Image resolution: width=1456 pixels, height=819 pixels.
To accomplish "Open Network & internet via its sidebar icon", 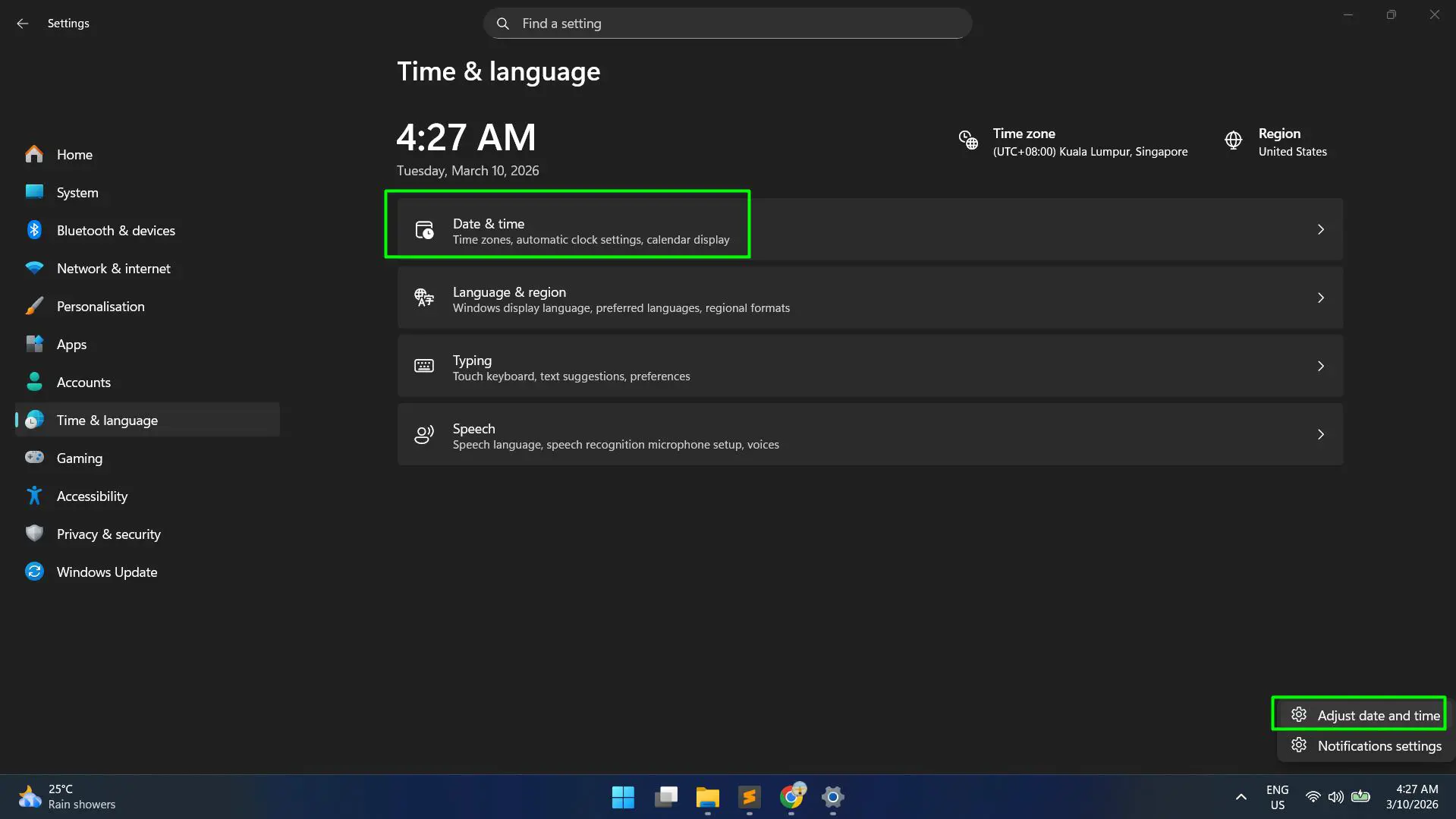I will click(x=34, y=267).
